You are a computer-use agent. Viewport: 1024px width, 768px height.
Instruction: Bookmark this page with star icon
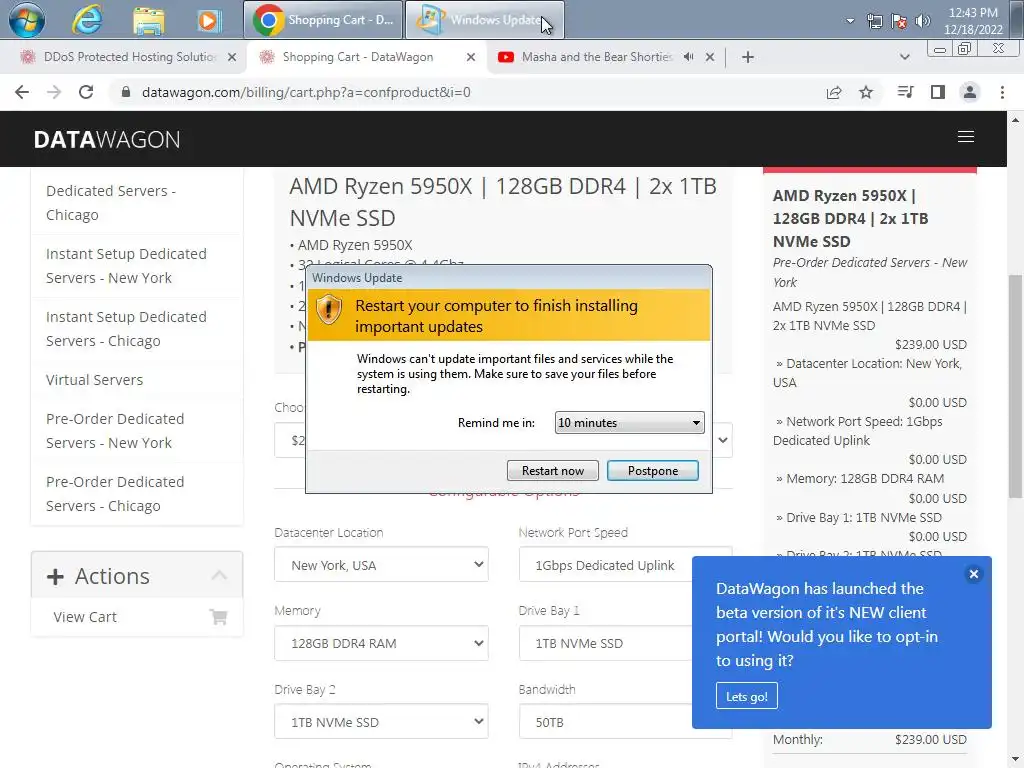866,92
